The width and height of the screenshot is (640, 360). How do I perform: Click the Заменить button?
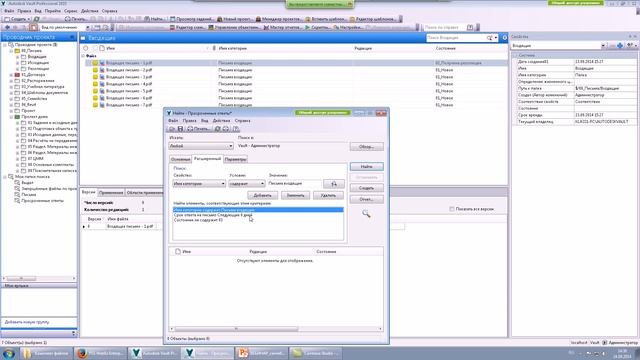[x=295, y=196]
